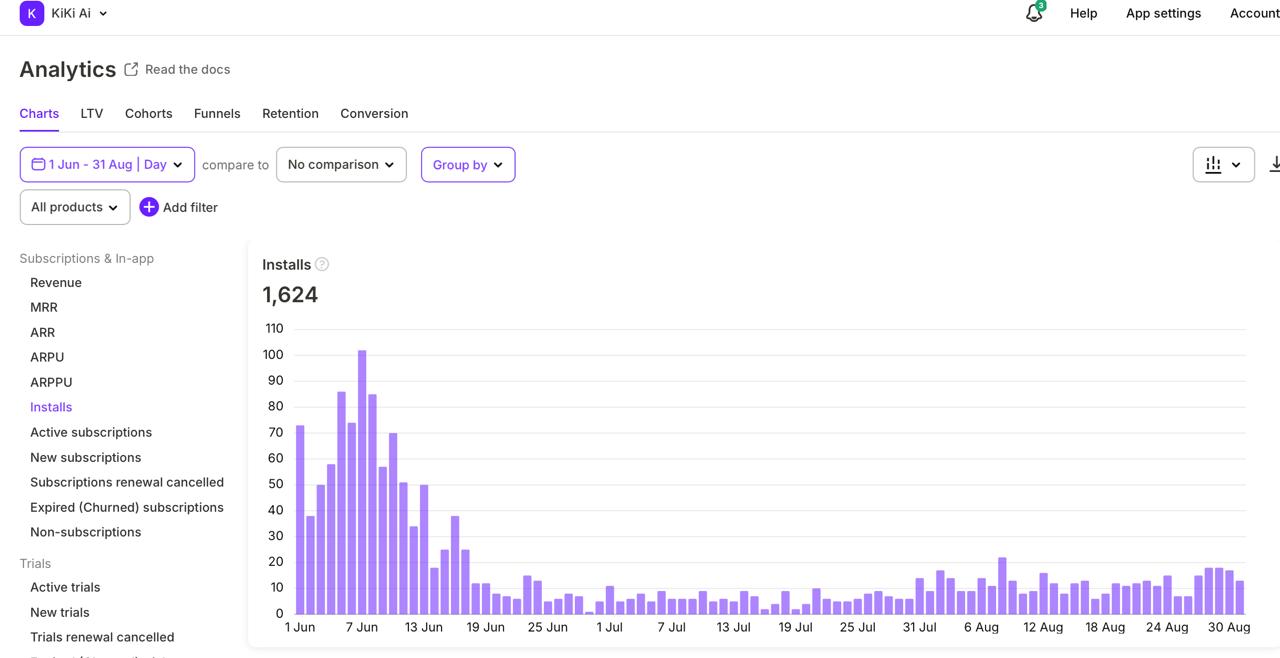Click the tallest bar near 7 Jun
This screenshot has width=1280, height=658.
click(x=362, y=482)
